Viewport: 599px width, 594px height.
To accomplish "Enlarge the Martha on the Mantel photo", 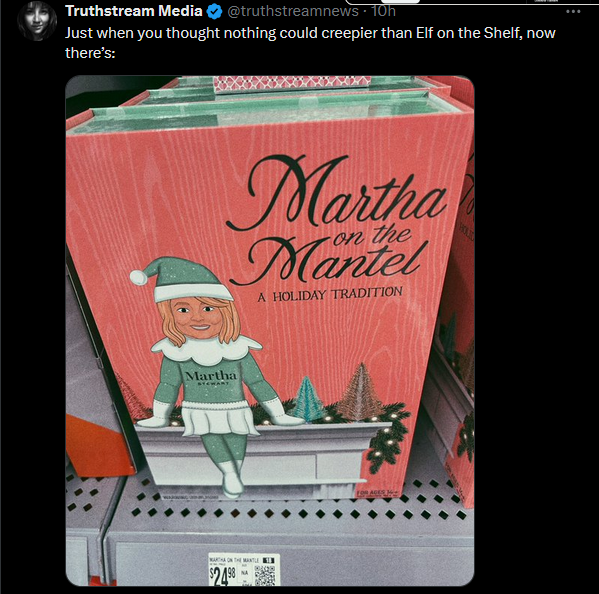I will [x=270, y=330].
